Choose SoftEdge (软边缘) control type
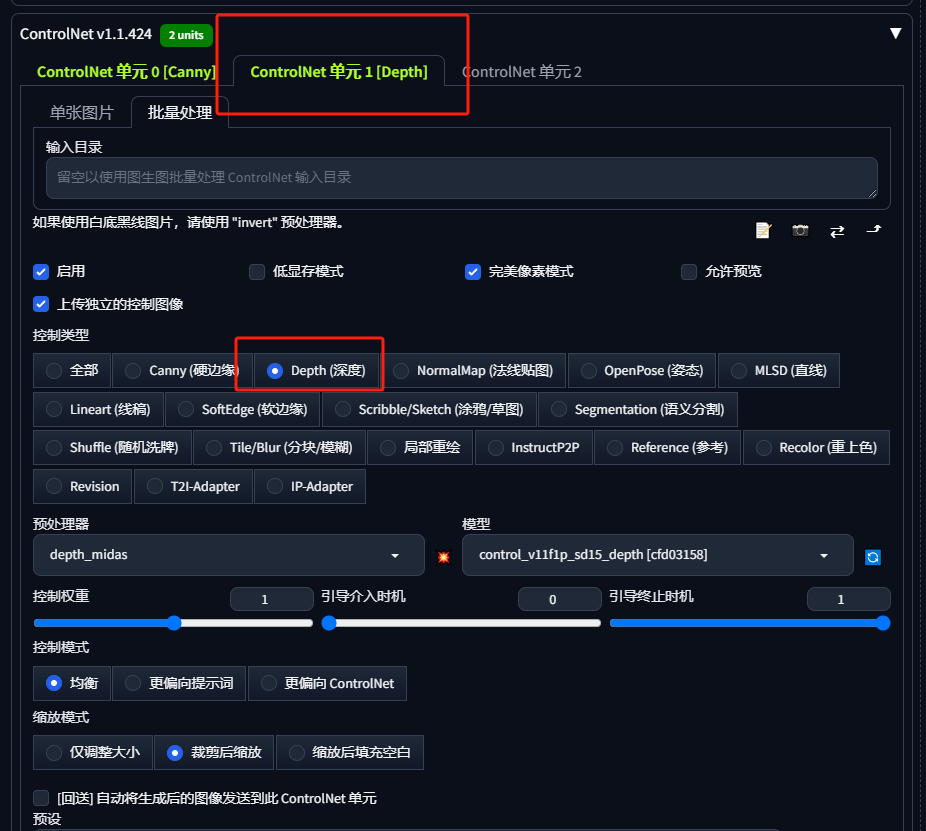The image size is (926, 831). [243, 409]
